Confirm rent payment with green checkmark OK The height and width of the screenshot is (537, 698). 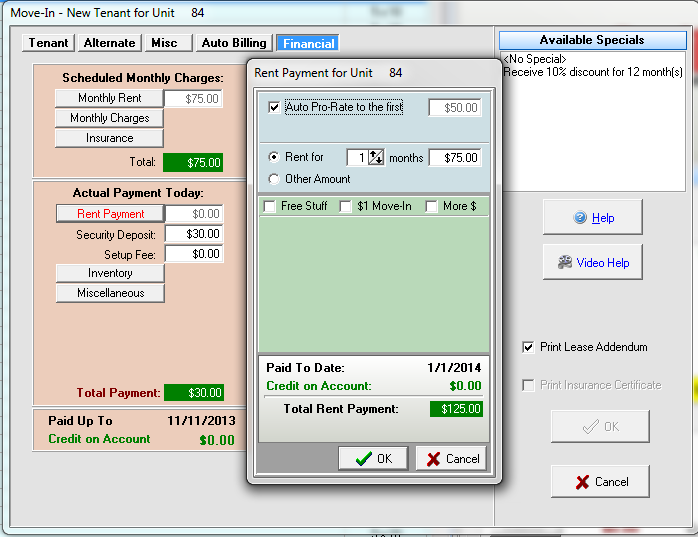[373, 459]
